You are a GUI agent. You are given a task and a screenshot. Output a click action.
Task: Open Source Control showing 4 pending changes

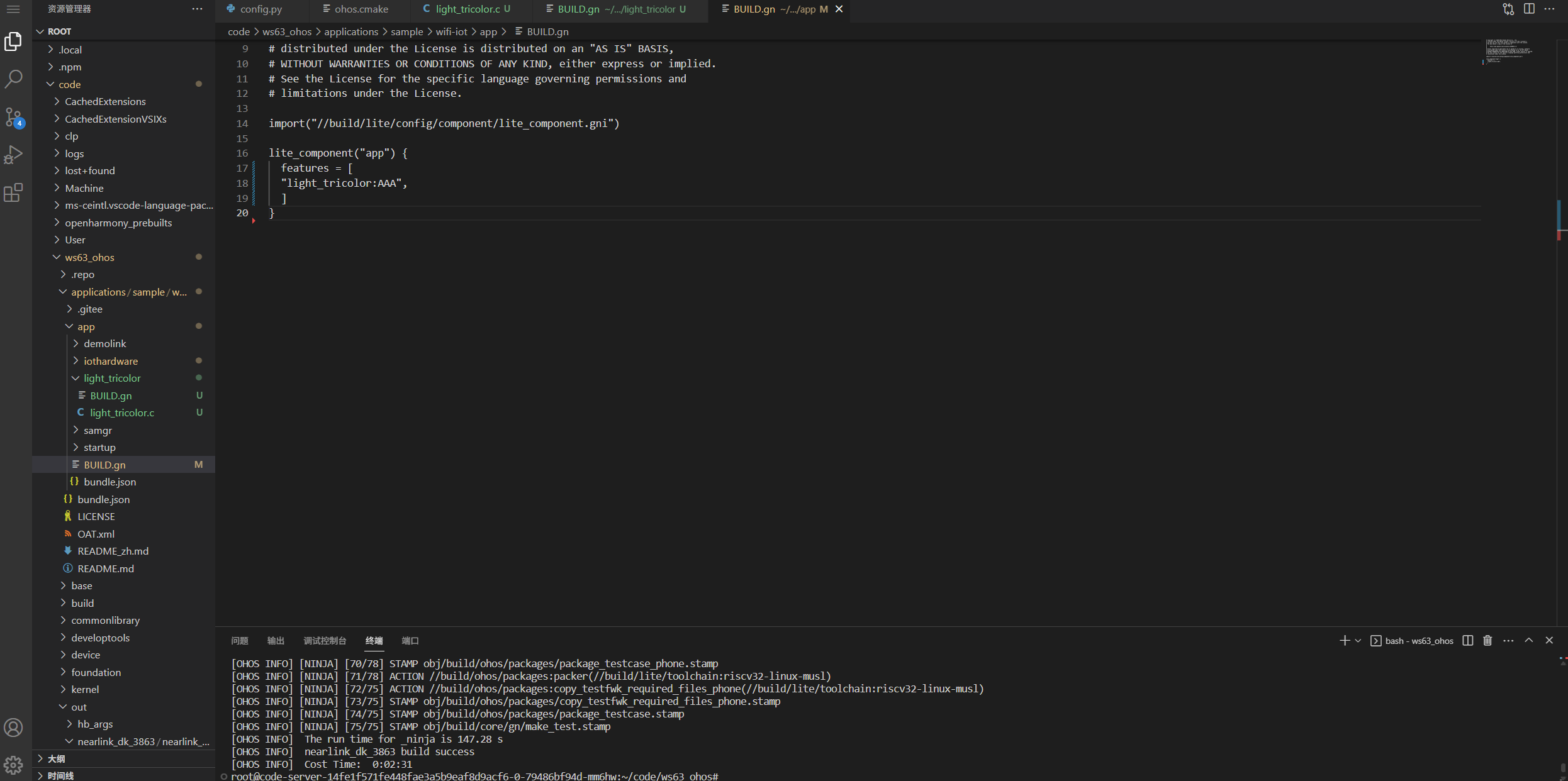(x=13, y=117)
